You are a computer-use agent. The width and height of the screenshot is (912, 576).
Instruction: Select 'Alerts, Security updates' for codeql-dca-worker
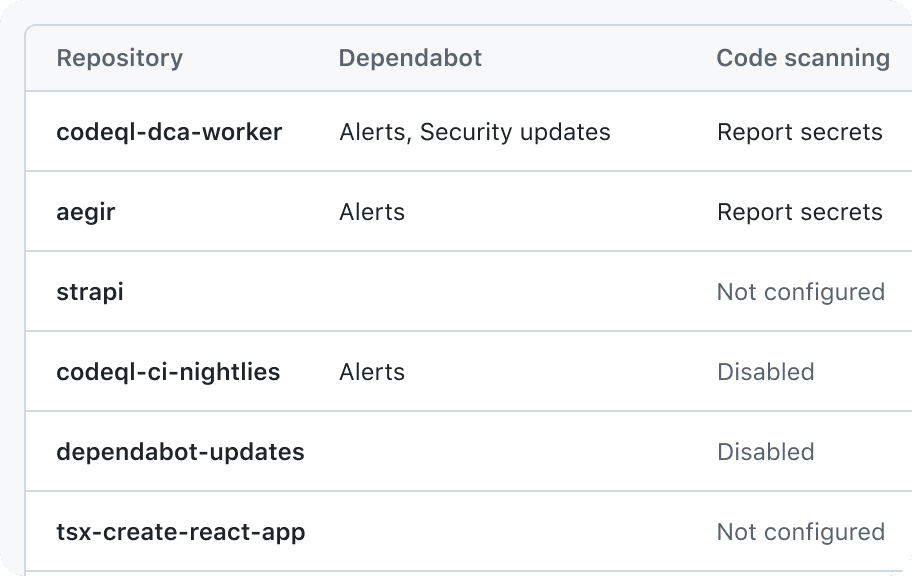(x=475, y=132)
